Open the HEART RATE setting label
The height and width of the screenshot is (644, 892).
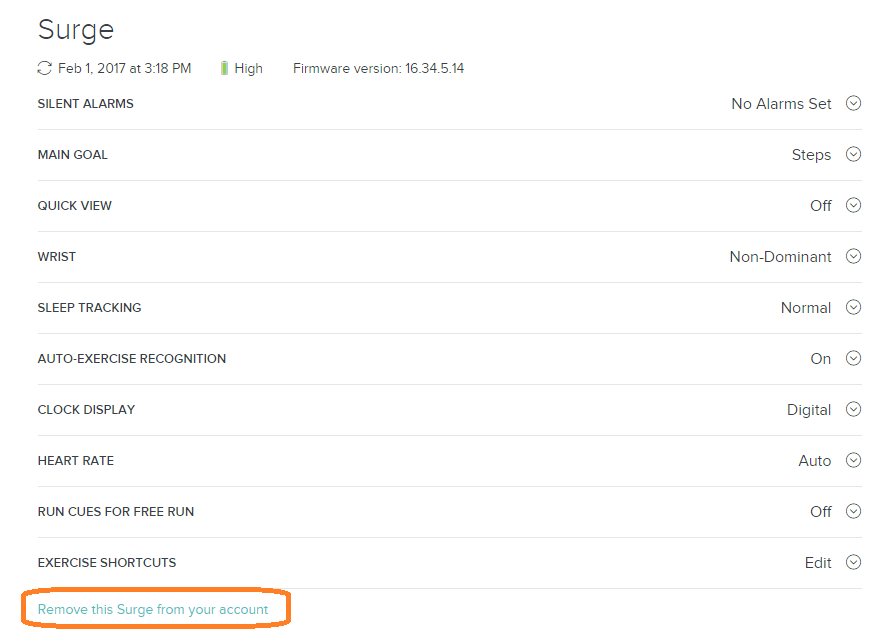[76, 461]
